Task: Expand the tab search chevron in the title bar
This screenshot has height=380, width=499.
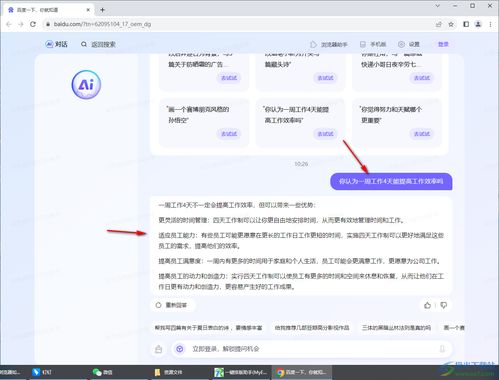Action: 438,6
